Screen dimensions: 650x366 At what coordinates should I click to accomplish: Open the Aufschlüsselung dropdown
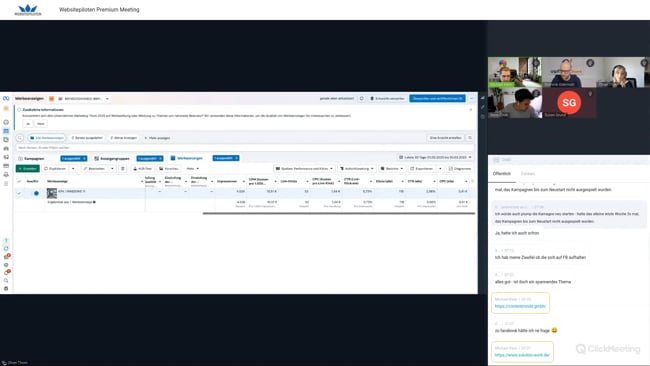(x=357, y=169)
